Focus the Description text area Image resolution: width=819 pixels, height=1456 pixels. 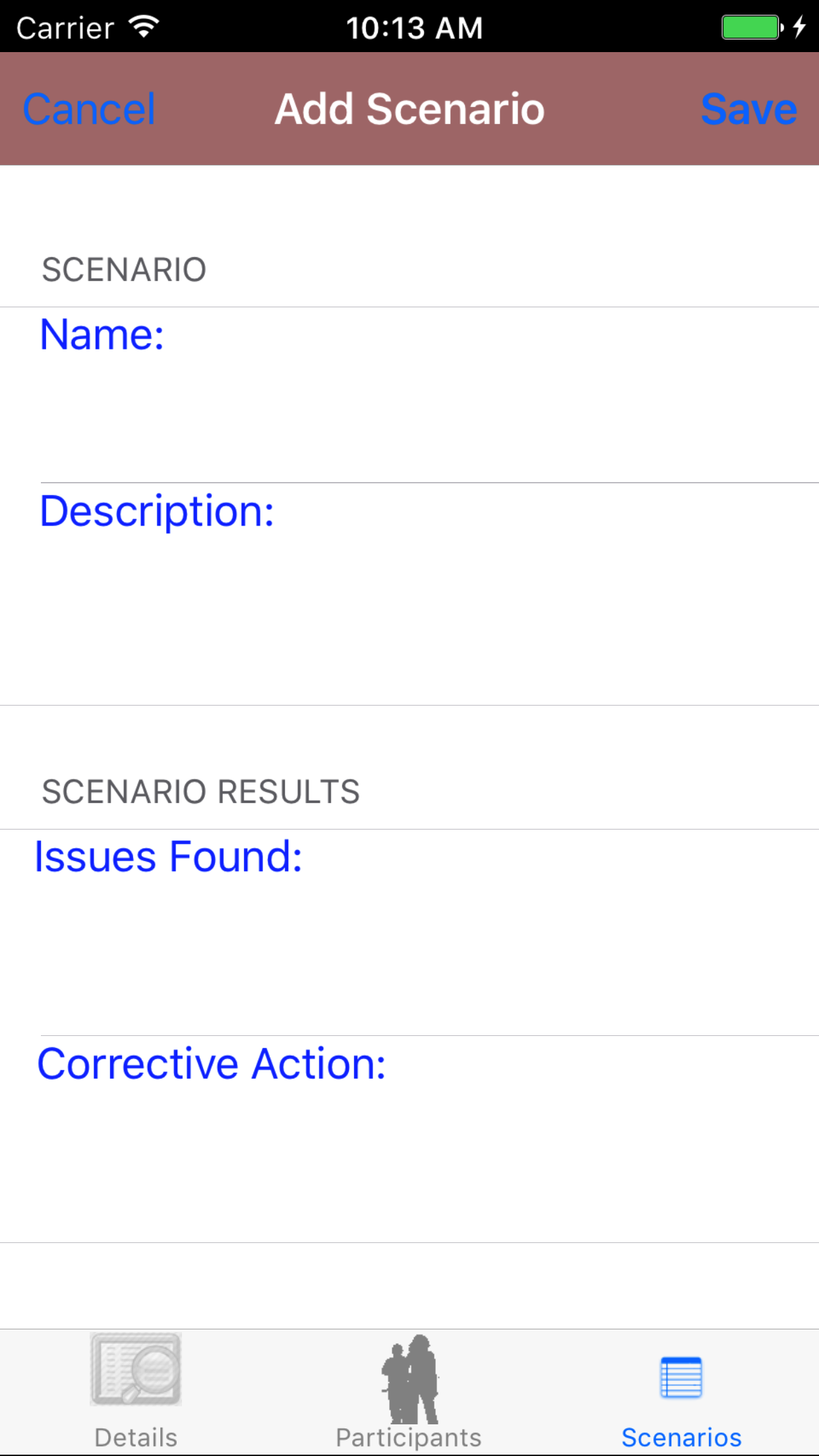pyautogui.click(x=429, y=613)
